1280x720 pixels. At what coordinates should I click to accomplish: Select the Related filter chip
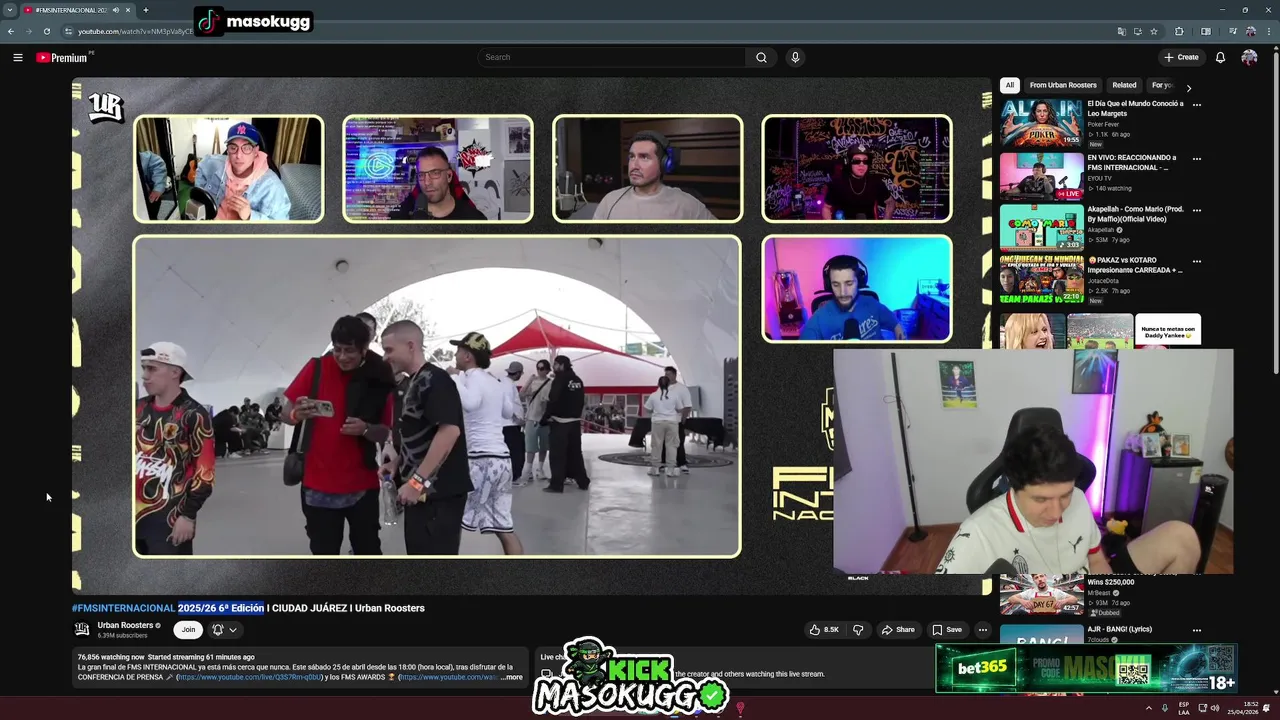point(1124,85)
